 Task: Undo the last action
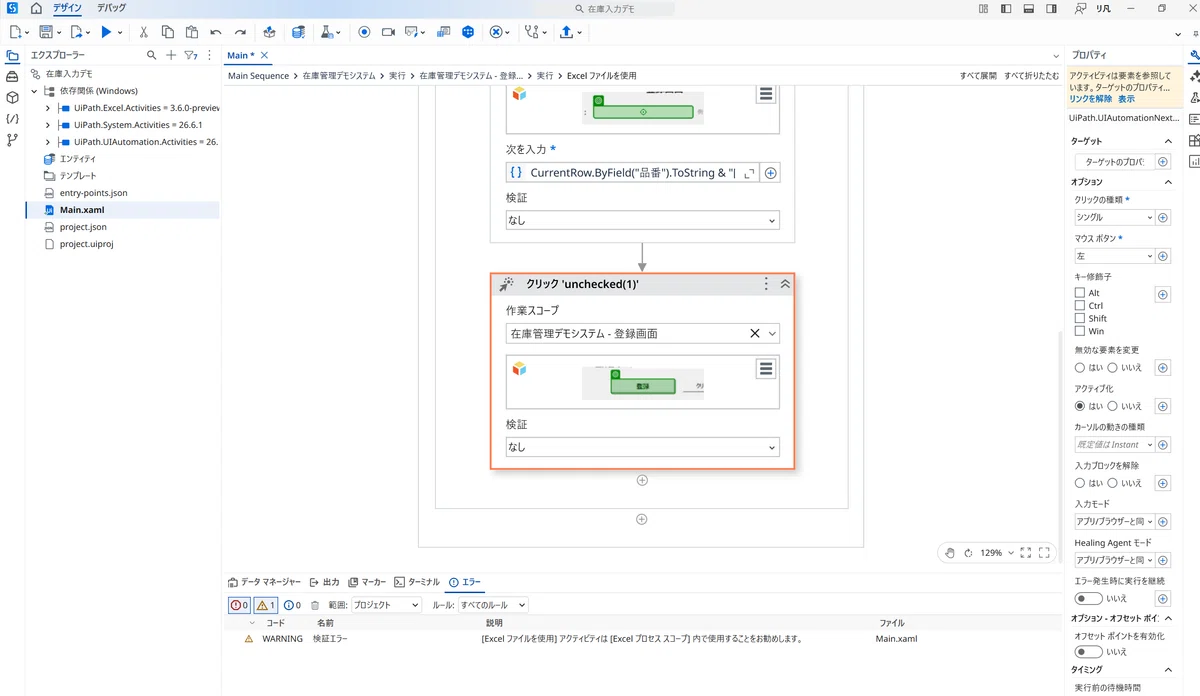pos(216,32)
